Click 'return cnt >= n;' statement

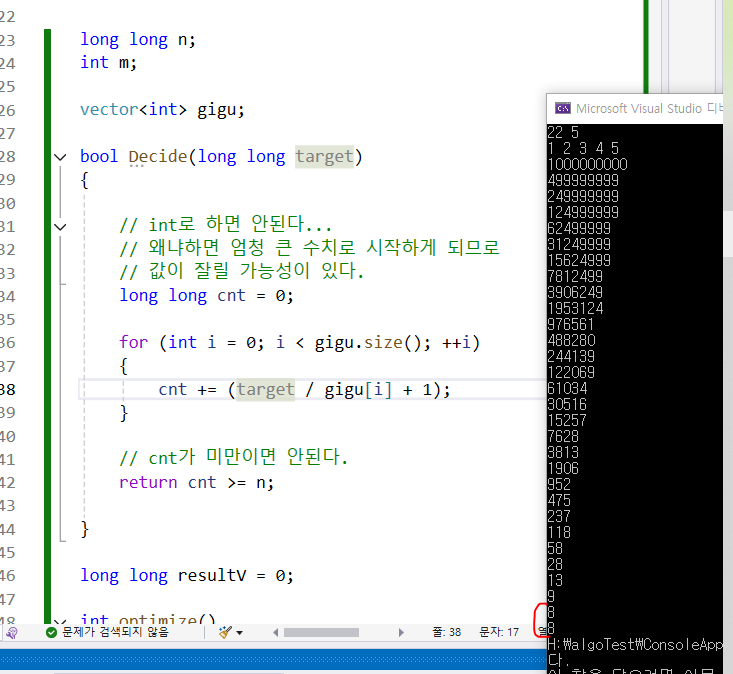coord(196,482)
